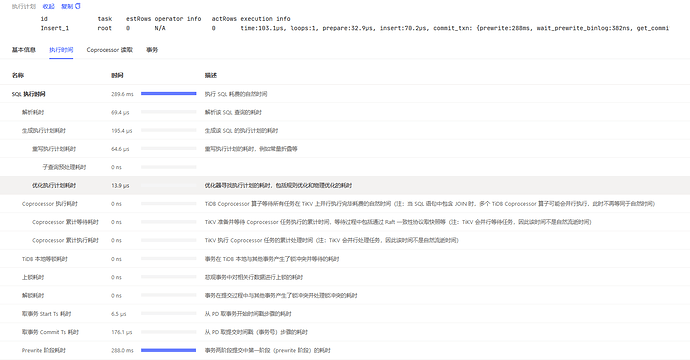Image resolution: width=690 pixels, height=360 pixels.
Task: Click the 64.6 µs time value
Action: point(120,149)
